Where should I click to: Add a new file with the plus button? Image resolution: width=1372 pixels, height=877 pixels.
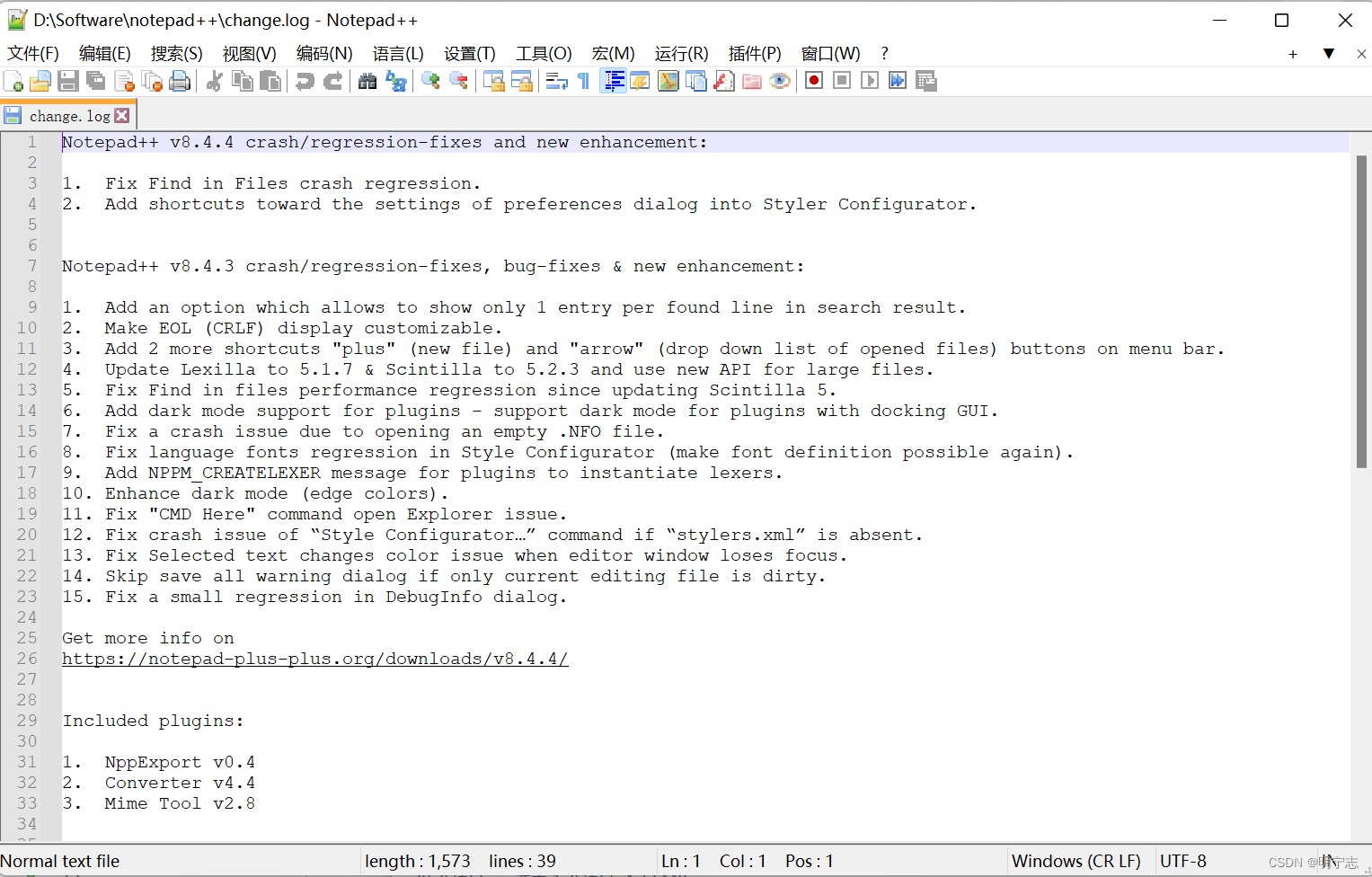click(1293, 54)
